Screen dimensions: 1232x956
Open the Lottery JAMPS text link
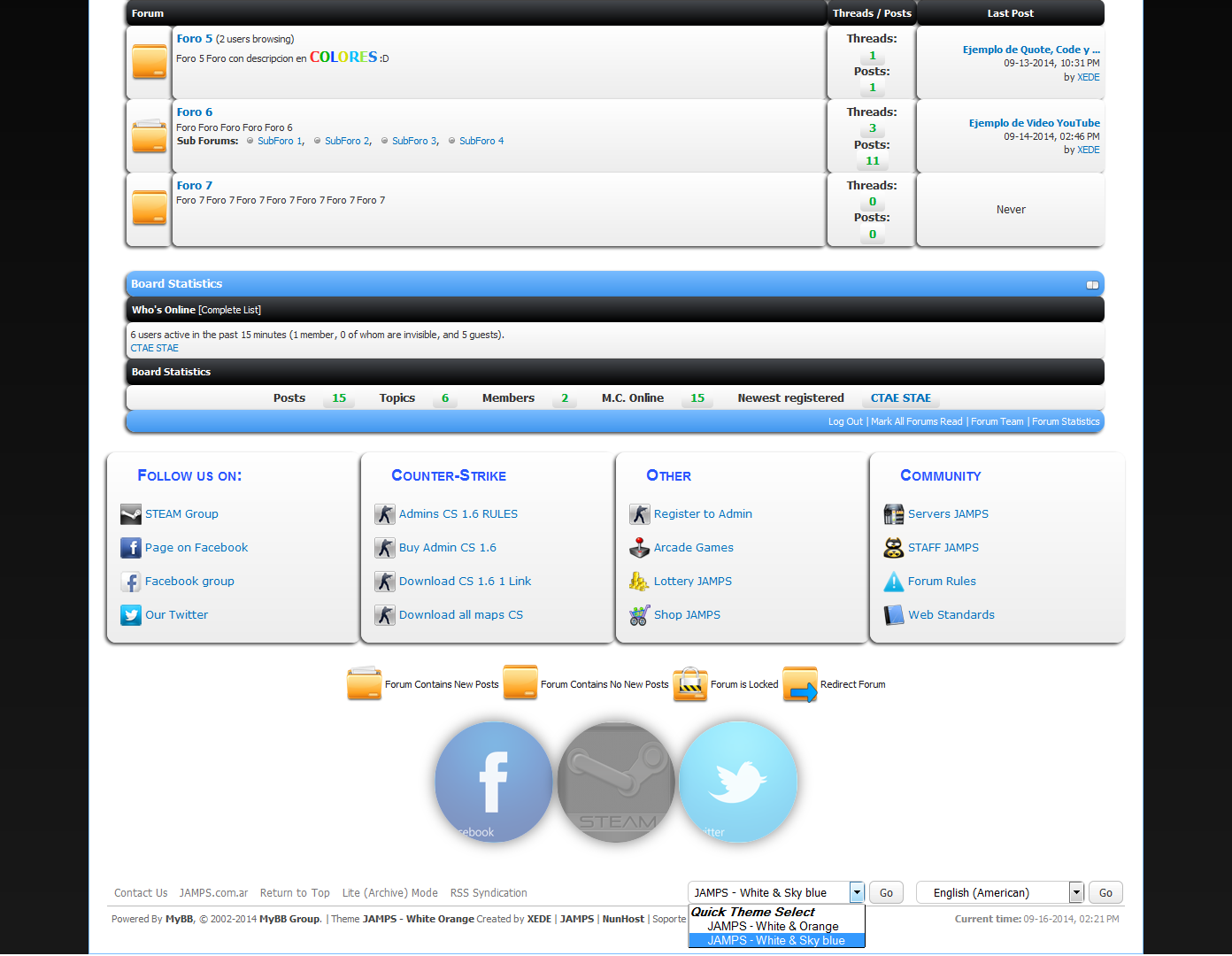tap(693, 582)
